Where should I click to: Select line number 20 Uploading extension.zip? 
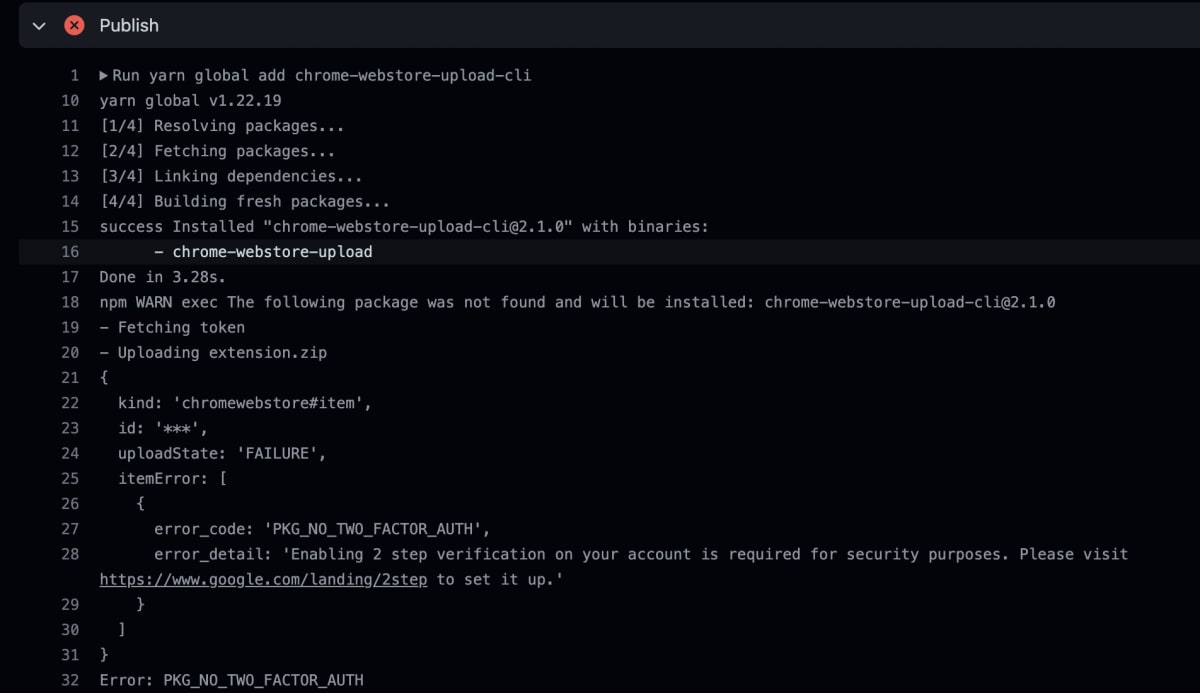click(70, 352)
